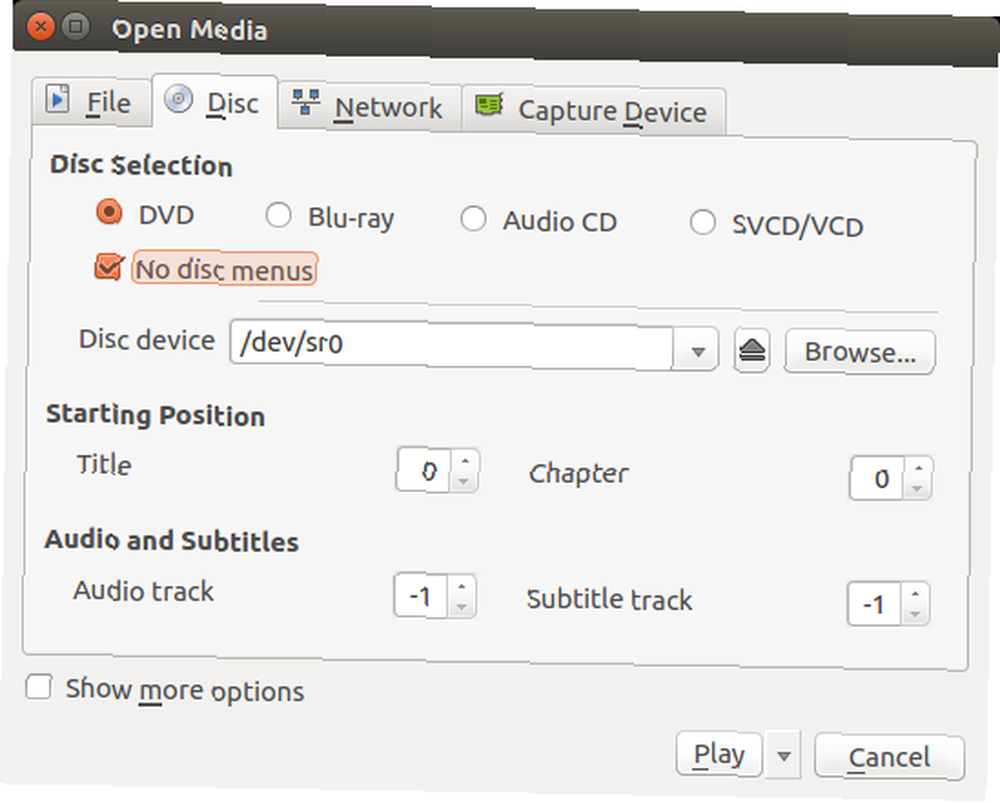Select the Audio CD radio option

pyautogui.click(x=473, y=219)
